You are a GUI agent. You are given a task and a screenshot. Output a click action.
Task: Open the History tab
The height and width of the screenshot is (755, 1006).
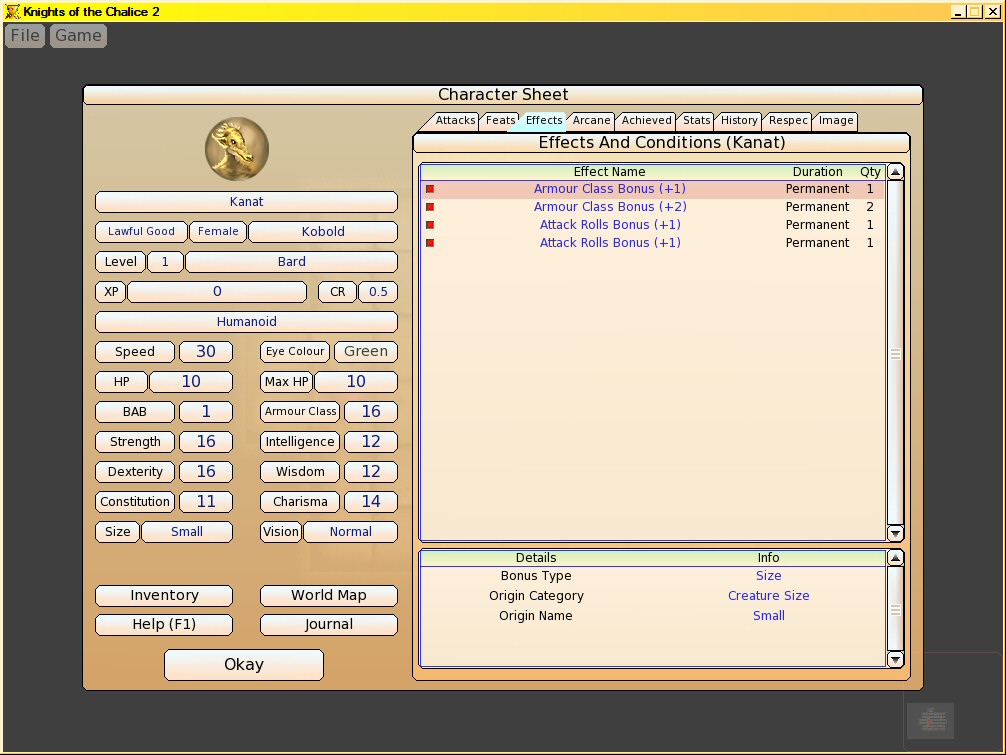tap(738, 121)
